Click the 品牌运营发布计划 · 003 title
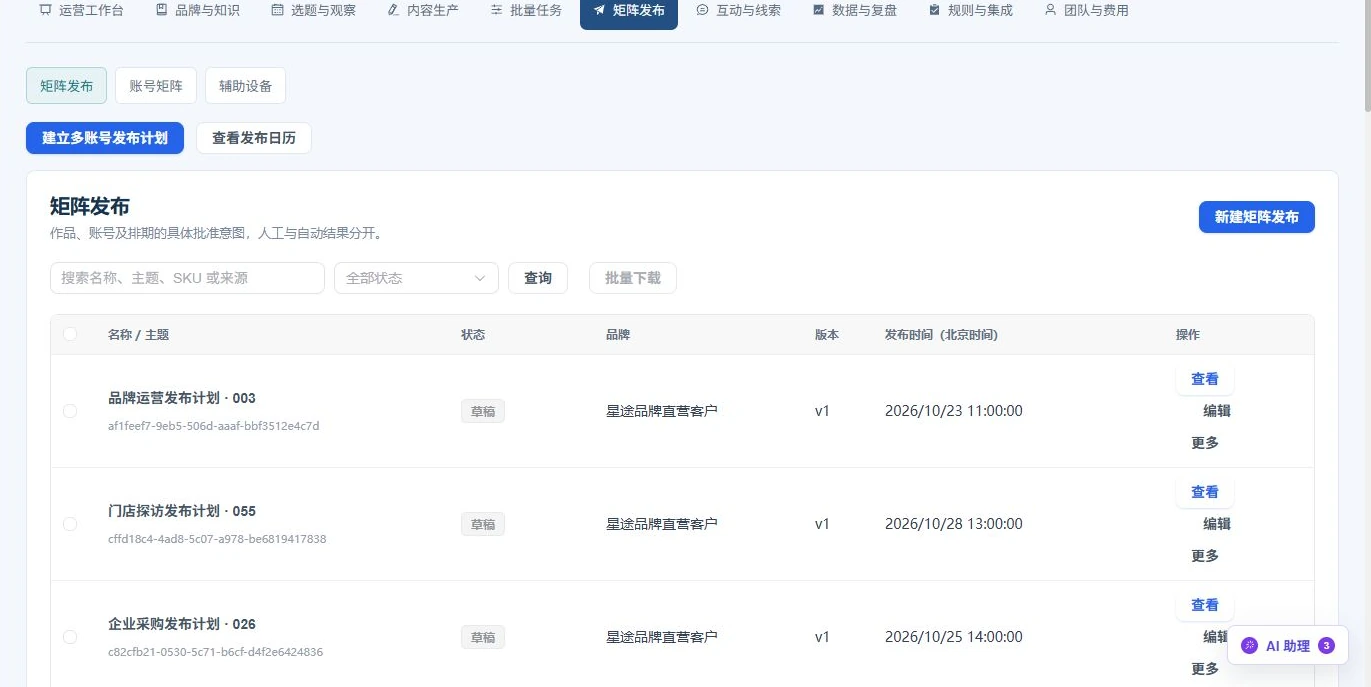1371x687 pixels. pyautogui.click(x=182, y=398)
